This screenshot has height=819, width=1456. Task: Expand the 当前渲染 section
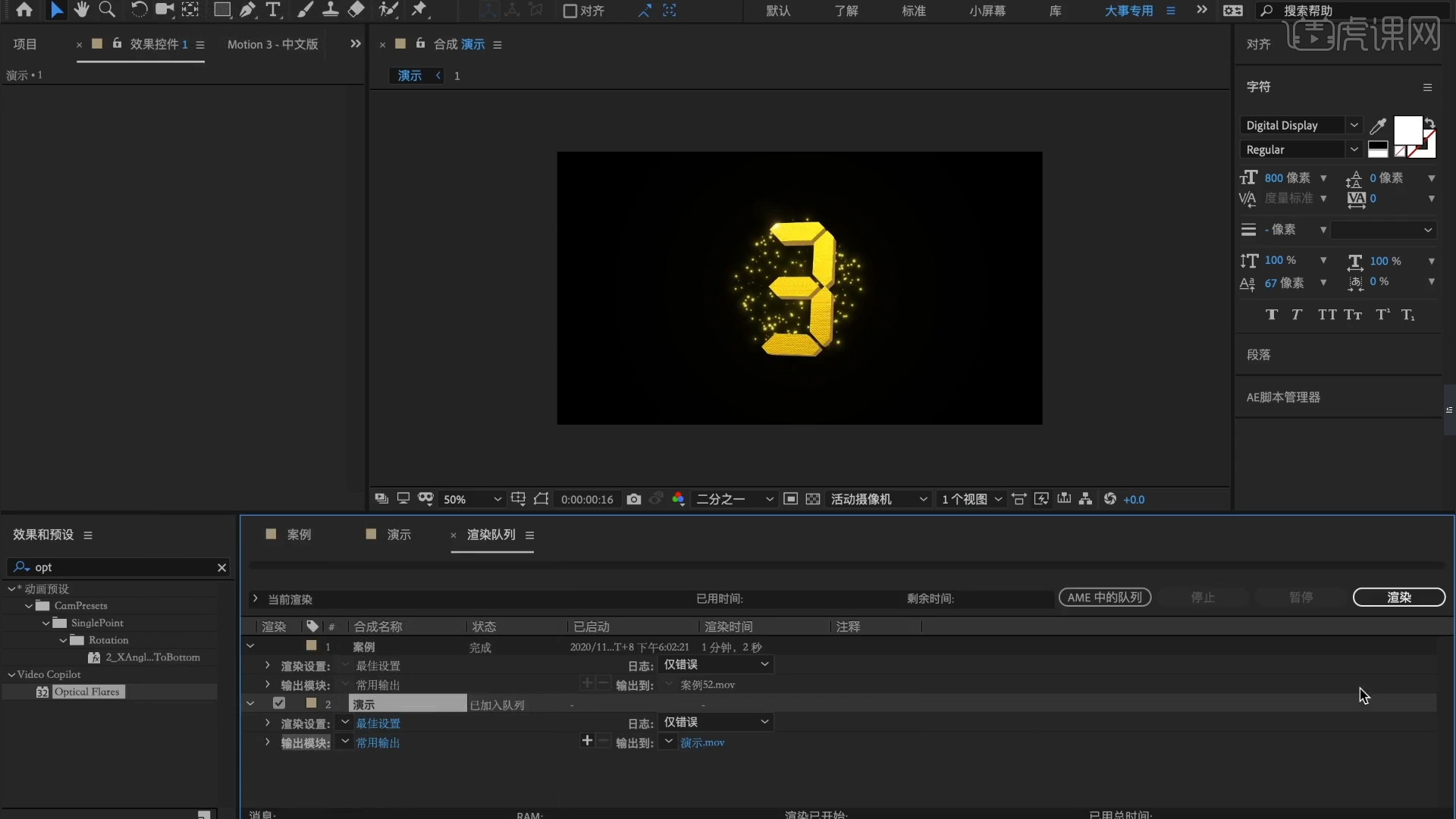pyautogui.click(x=256, y=599)
